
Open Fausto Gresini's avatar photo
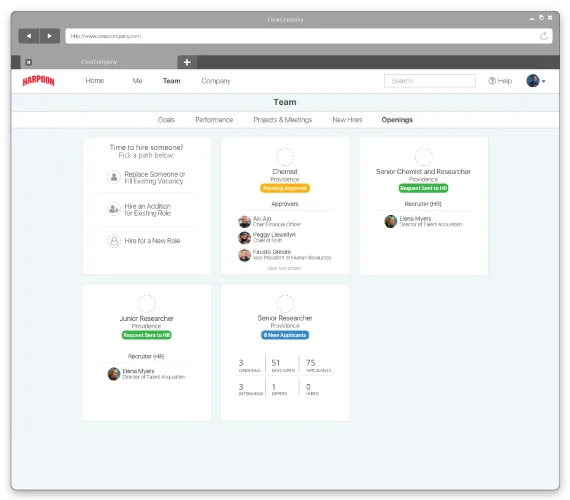(244, 255)
